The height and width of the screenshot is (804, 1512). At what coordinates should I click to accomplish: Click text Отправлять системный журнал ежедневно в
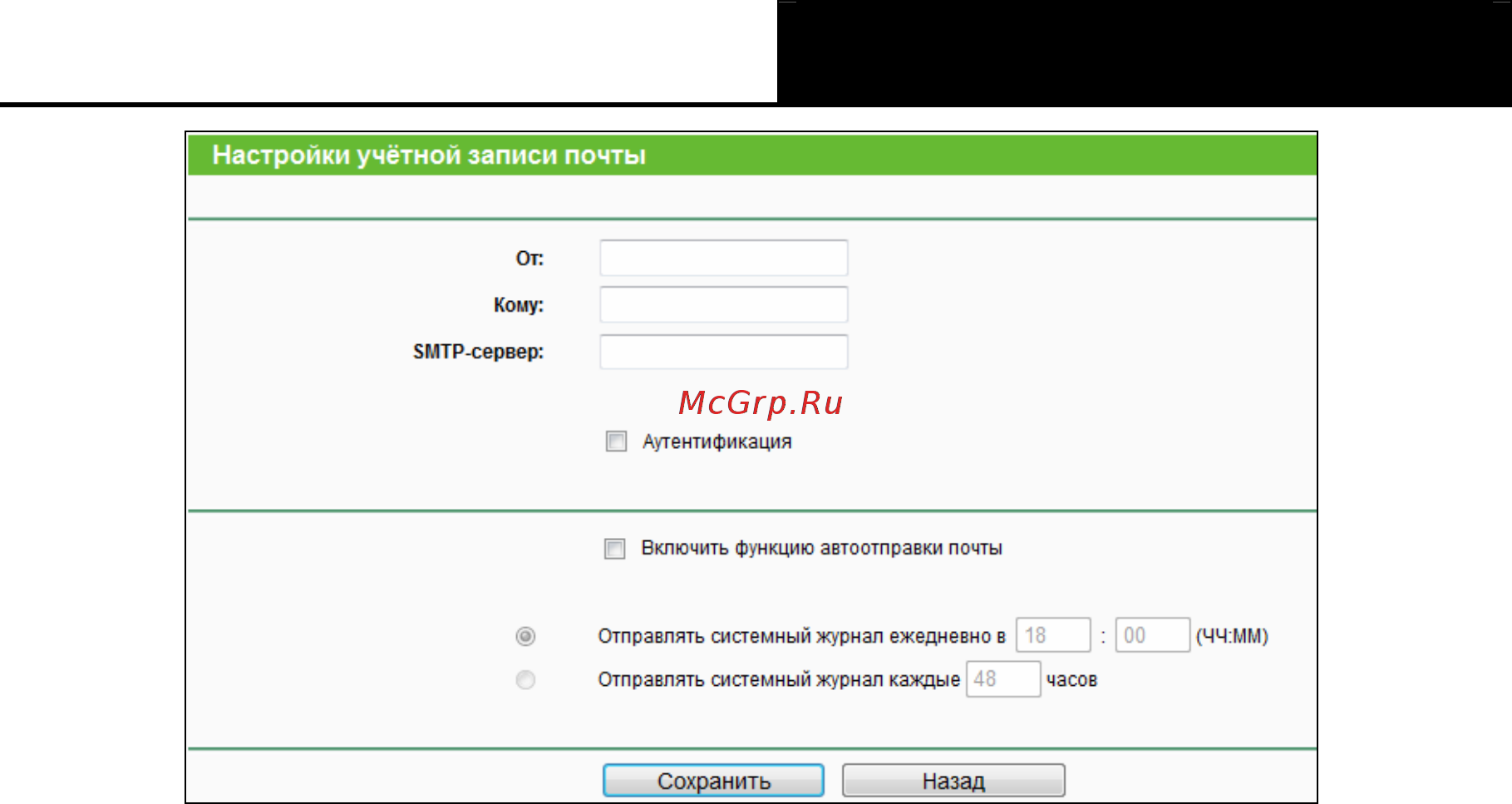[x=801, y=636]
